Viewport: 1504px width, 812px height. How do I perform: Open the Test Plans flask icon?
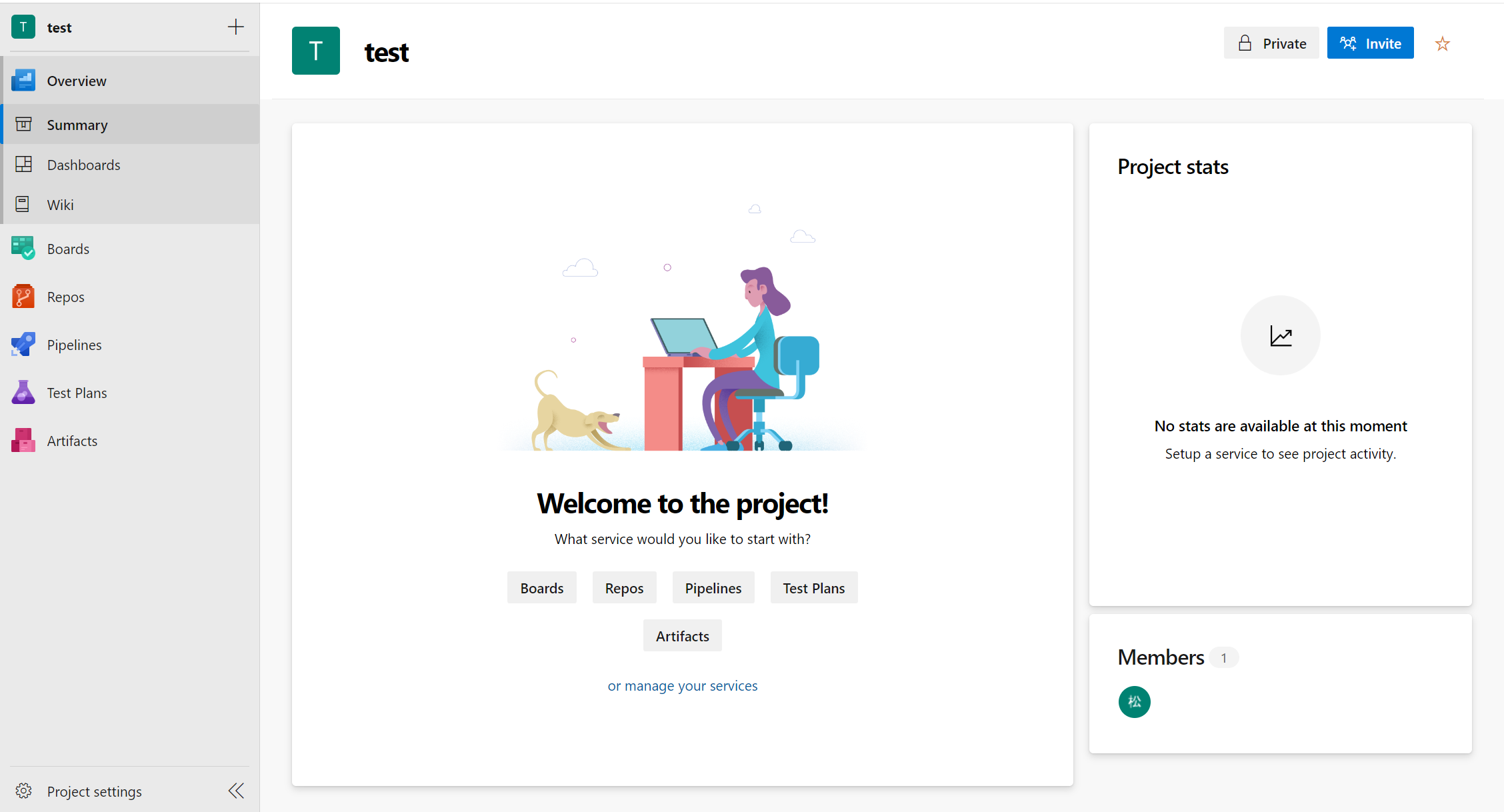coord(23,393)
